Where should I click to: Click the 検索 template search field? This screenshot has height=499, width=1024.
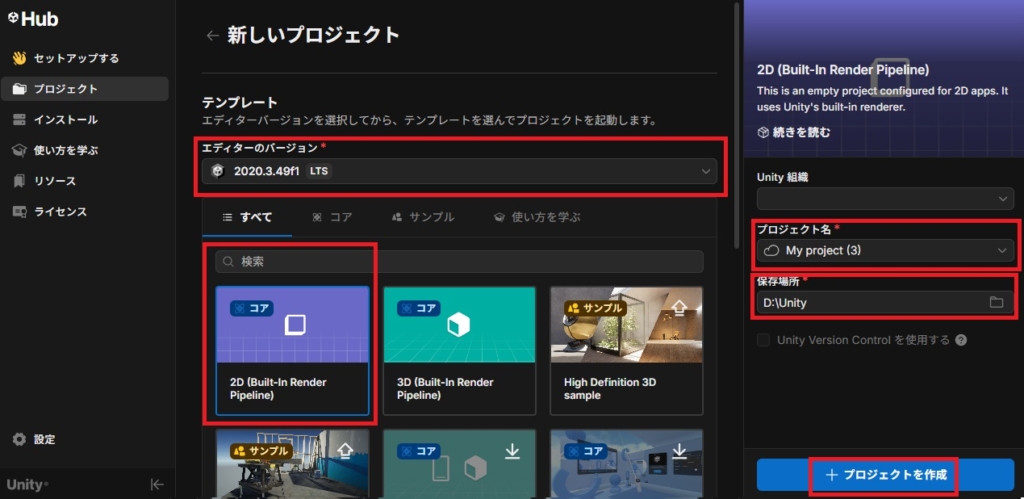pos(459,261)
